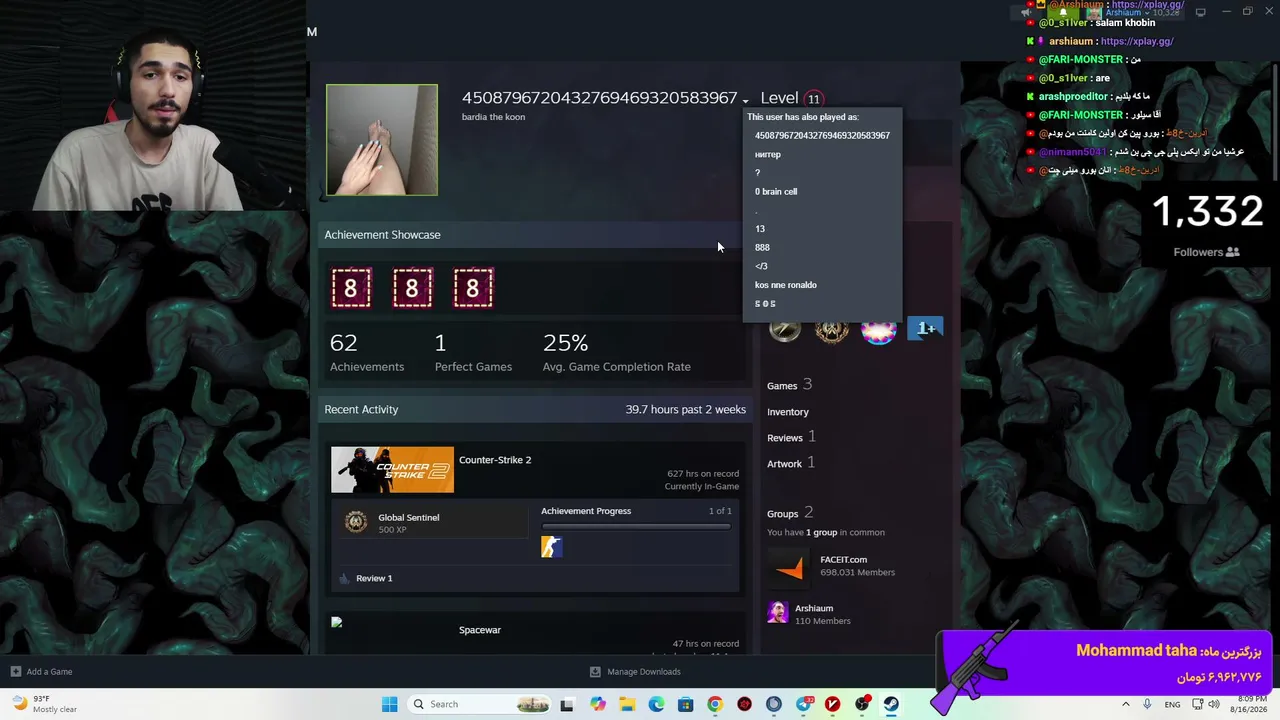Open the last achievement showcase badge

(473, 288)
